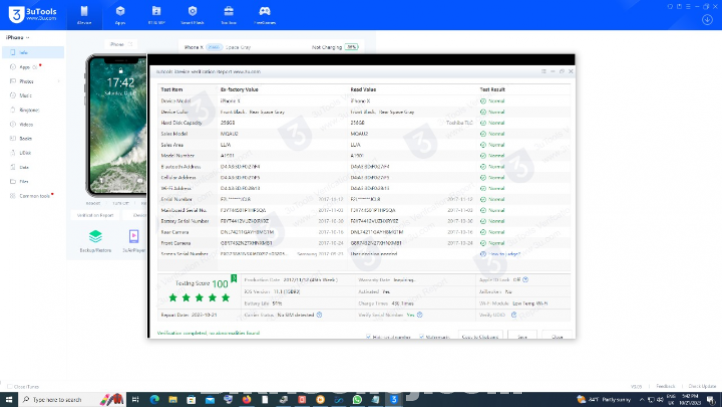Click the 3uTools logo
Viewport: 722px width, 407px height.
point(32,14)
